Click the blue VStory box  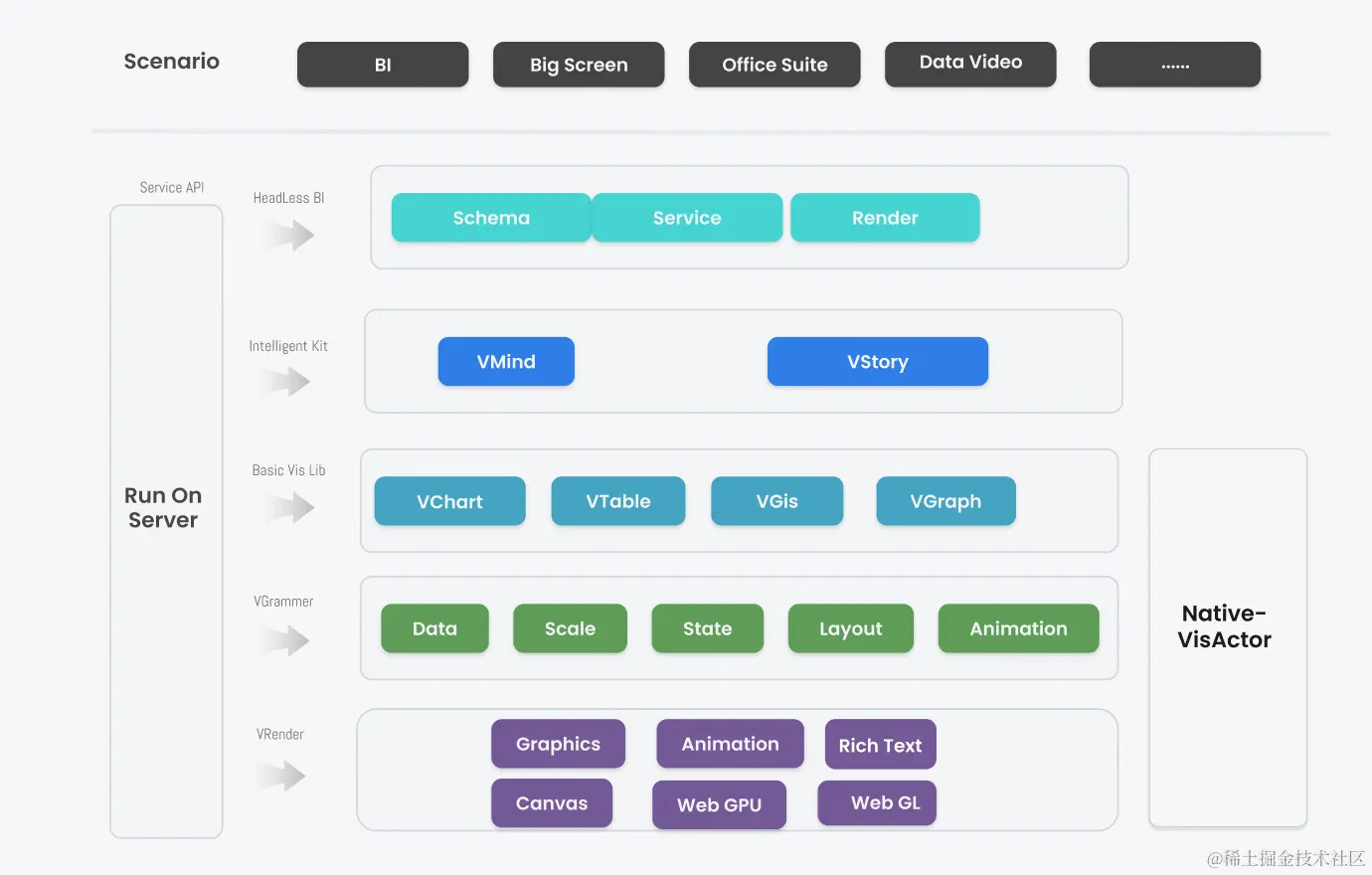(x=878, y=361)
